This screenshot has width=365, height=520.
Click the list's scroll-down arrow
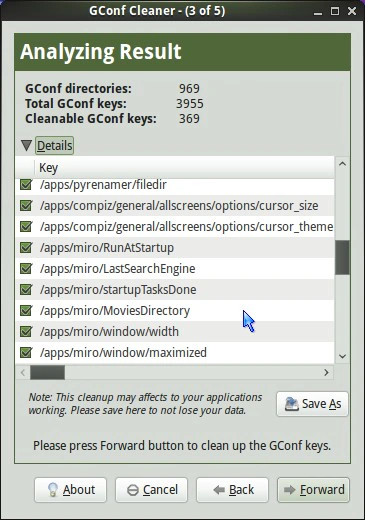[x=342, y=356]
